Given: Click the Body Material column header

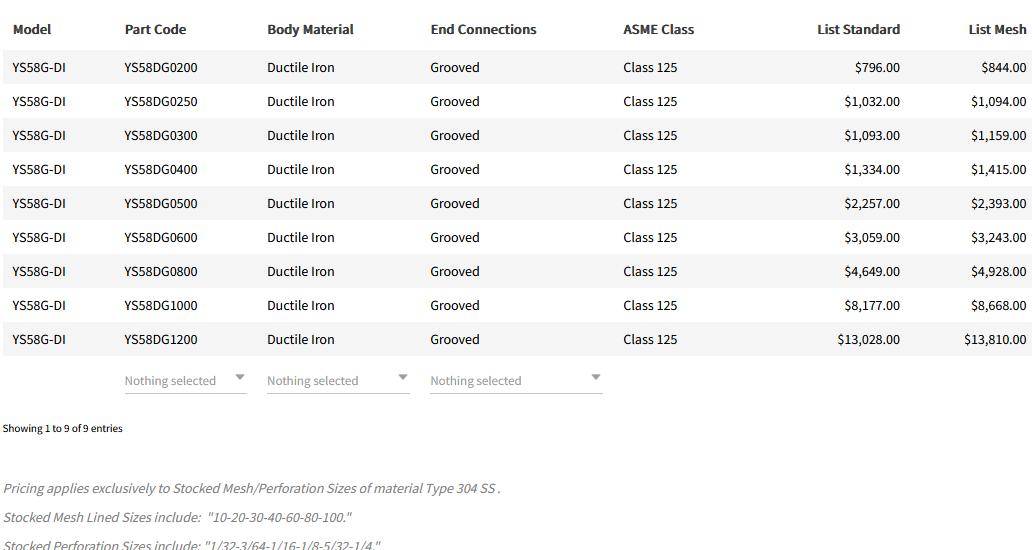Looking at the screenshot, I should click(x=310, y=30).
